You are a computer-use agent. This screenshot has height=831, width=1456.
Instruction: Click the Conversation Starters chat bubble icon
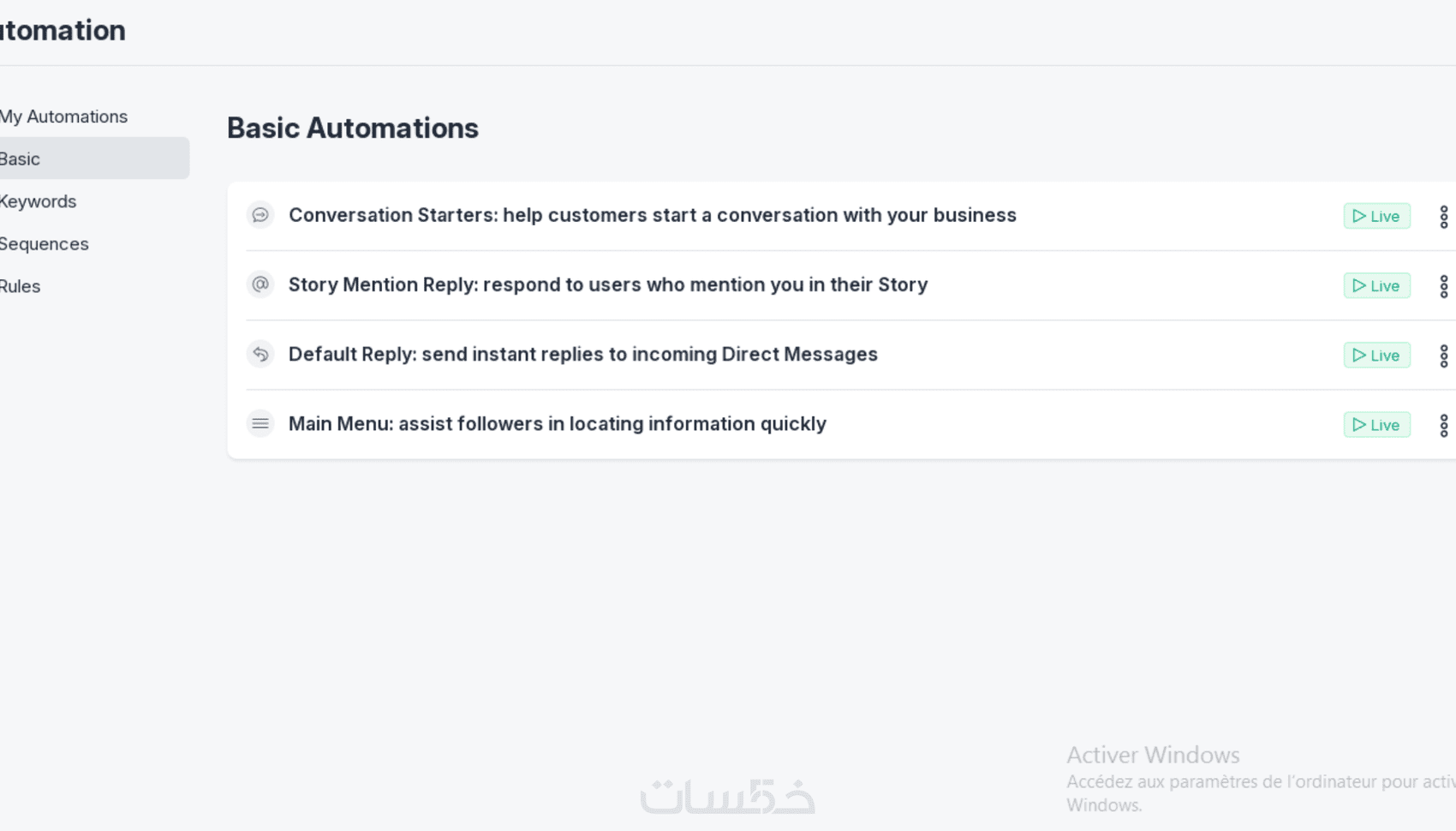pos(260,215)
